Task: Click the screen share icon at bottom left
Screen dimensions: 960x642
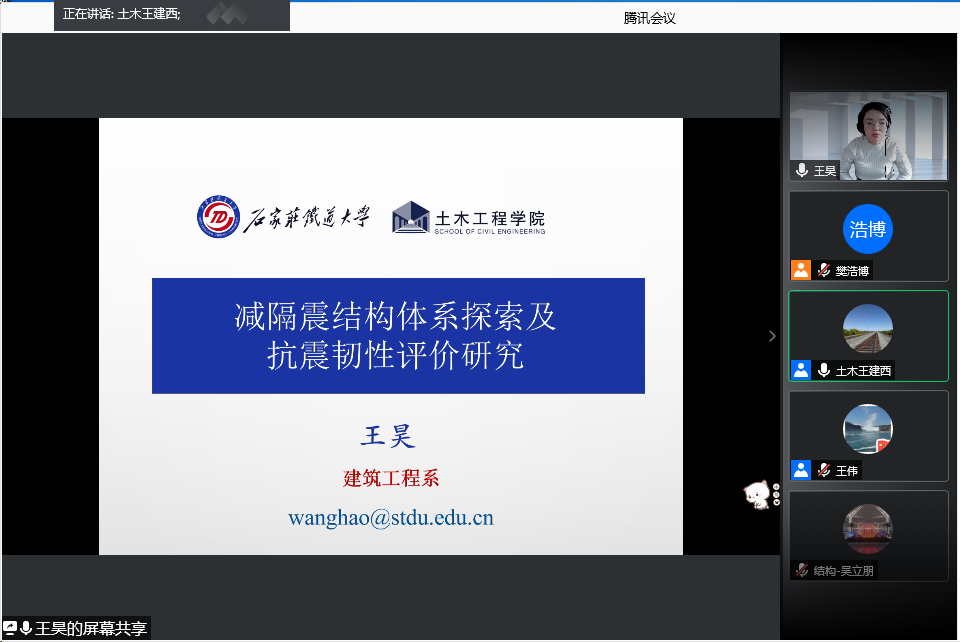Action: pos(10,628)
